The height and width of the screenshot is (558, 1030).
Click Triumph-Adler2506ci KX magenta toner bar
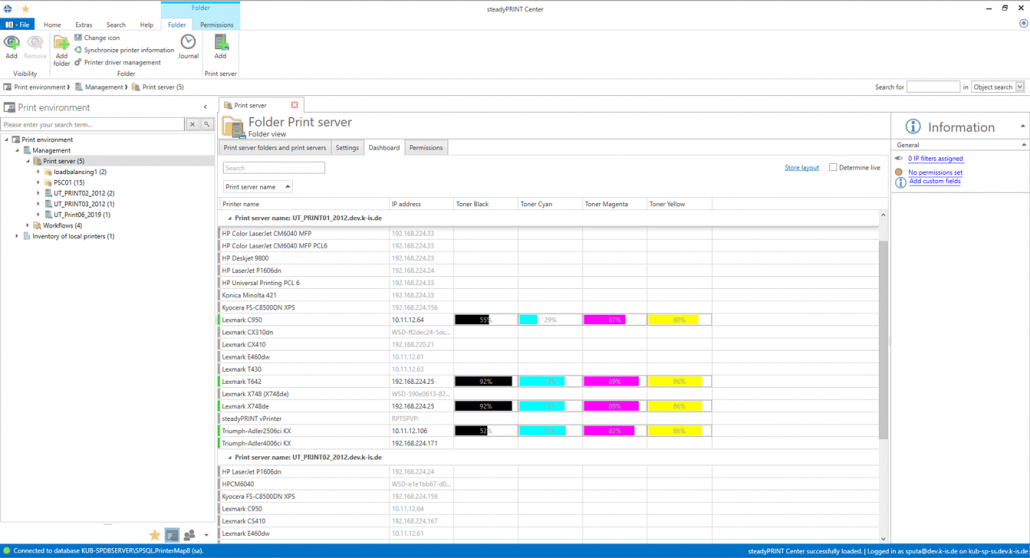point(615,431)
